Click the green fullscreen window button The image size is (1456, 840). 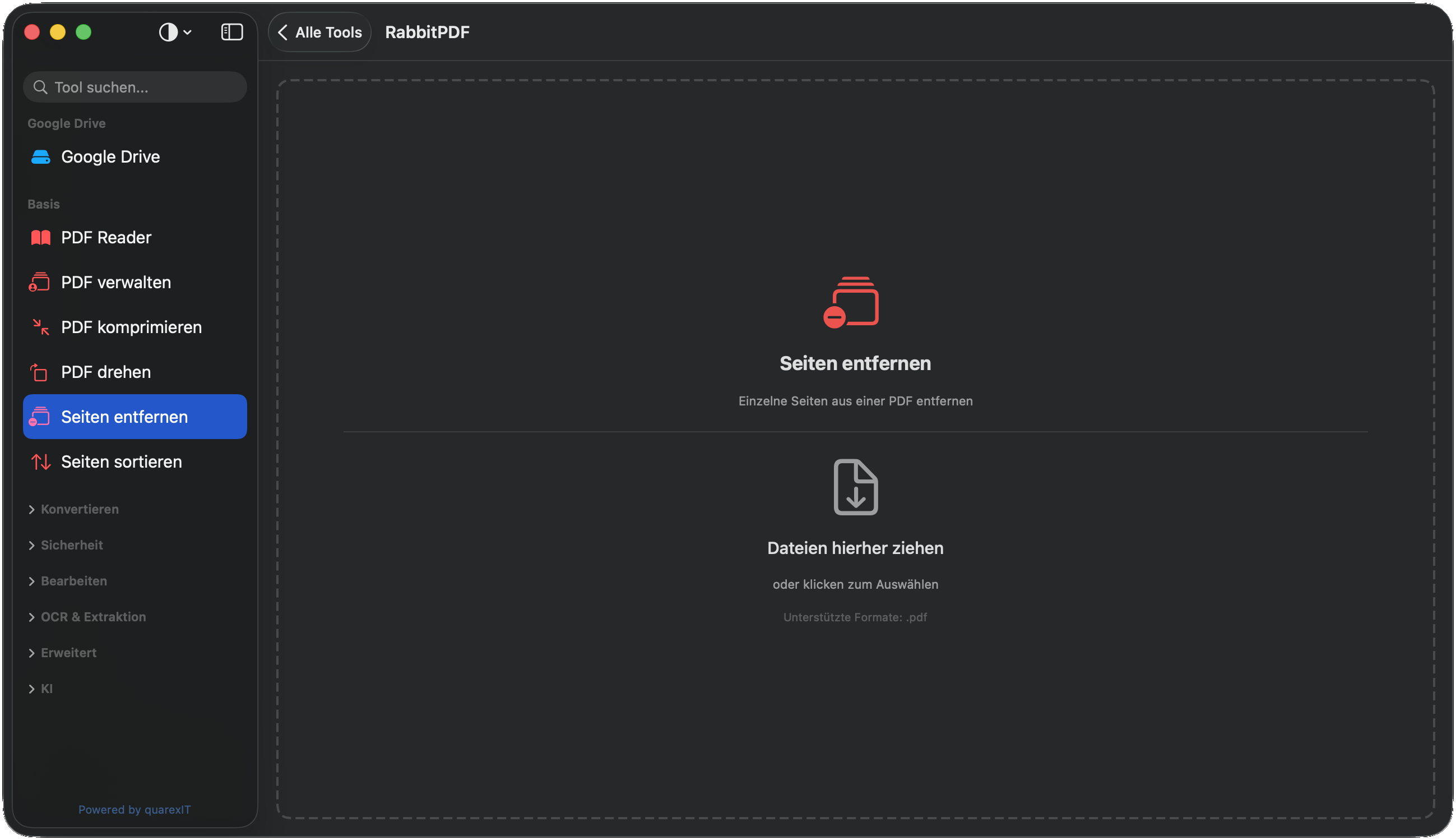point(84,33)
